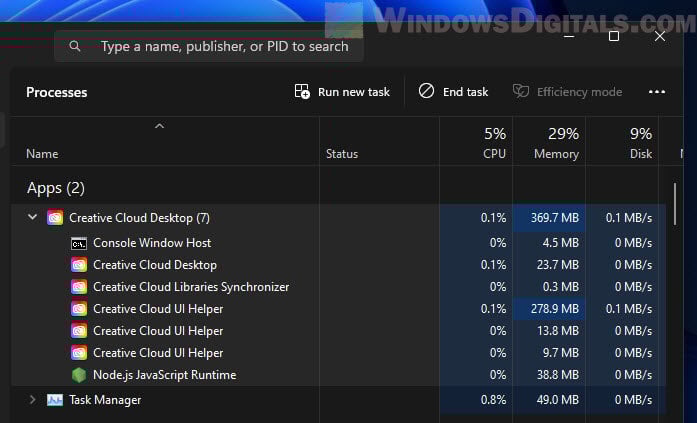Click the 369.7 MB memory cell
Image resolution: width=697 pixels, height=423 pixels.
(x=549, y=218)
